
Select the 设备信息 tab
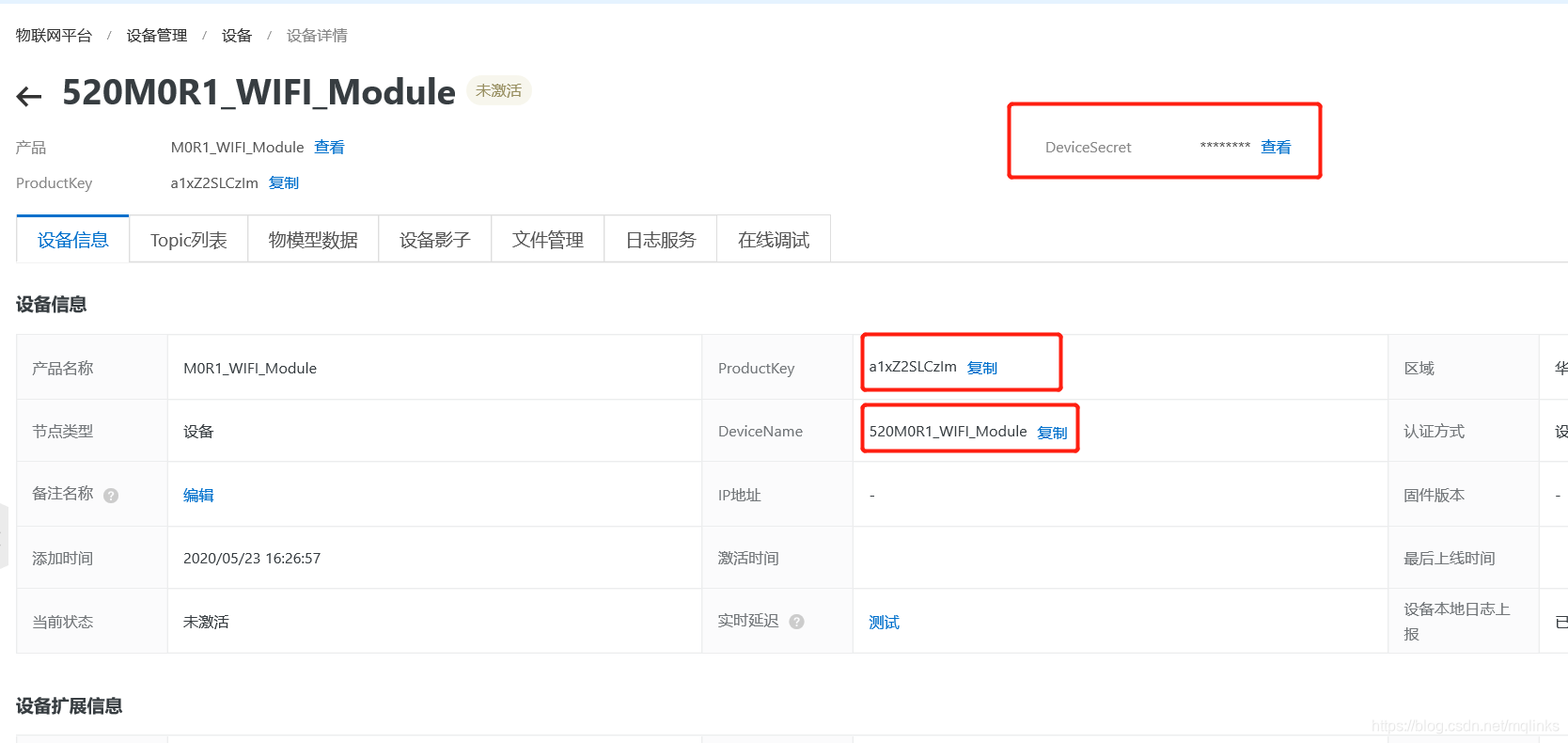tap(73, 240)
